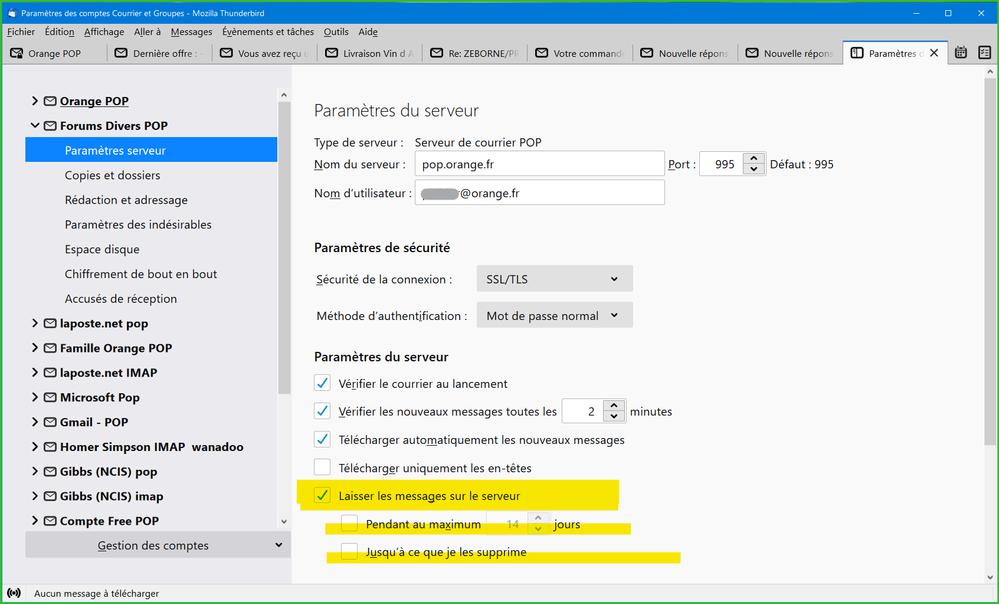Image resolution: width=999 pixels, height=604 pixels.
Task: Decrease the check interval minutes
Action: (x=614, y=417)
